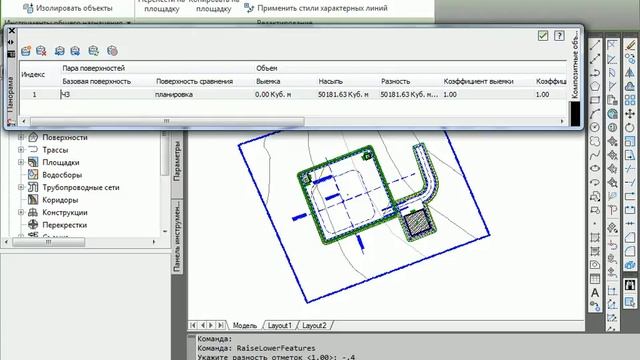Screen dimensions: 640x360
Task: Click tree panel horizontal scrollbar thumb
Action: 49,242
